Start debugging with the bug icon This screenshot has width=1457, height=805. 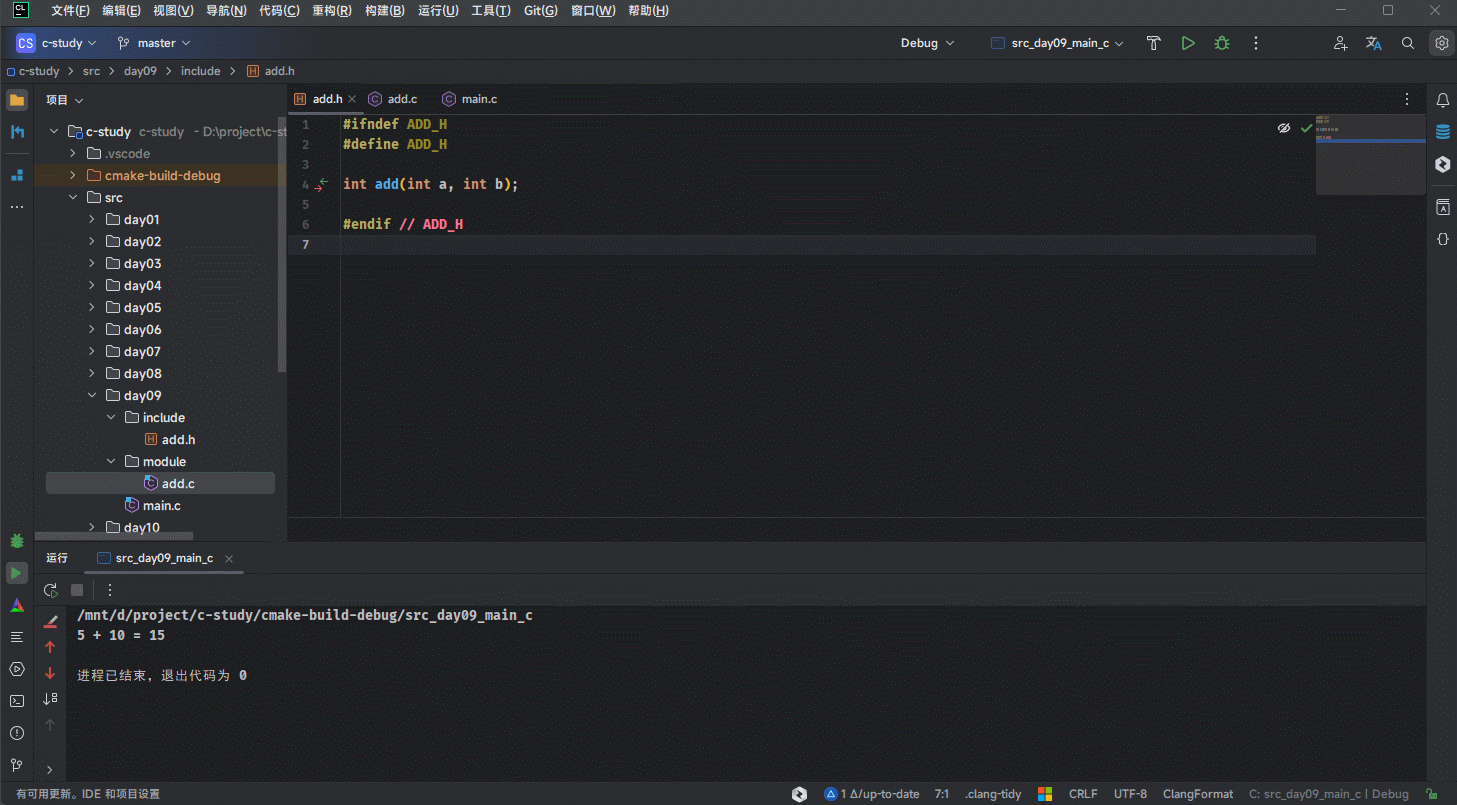1221,43
